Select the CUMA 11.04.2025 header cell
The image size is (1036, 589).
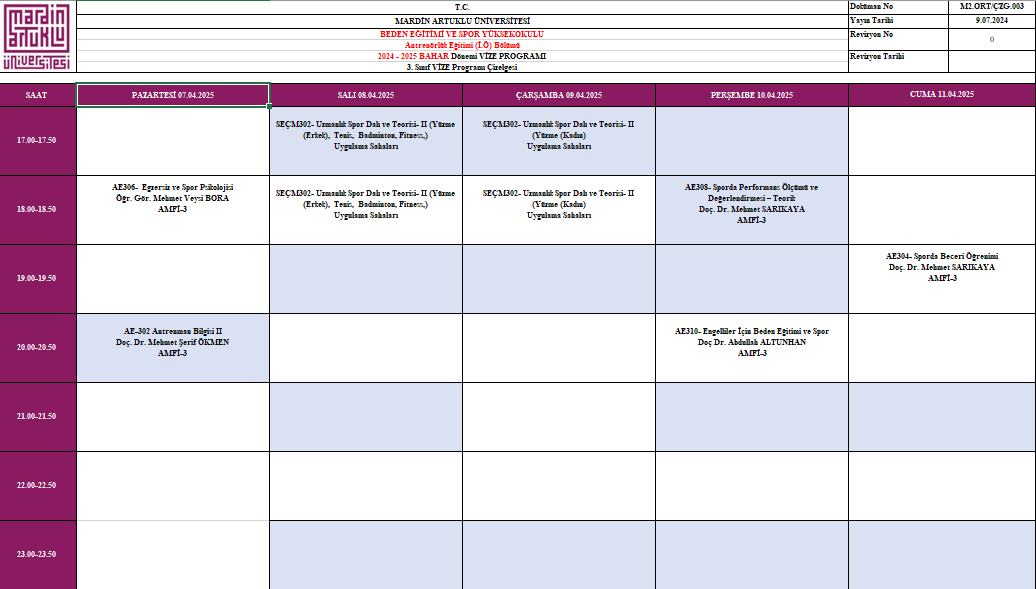tap(942, 95)
